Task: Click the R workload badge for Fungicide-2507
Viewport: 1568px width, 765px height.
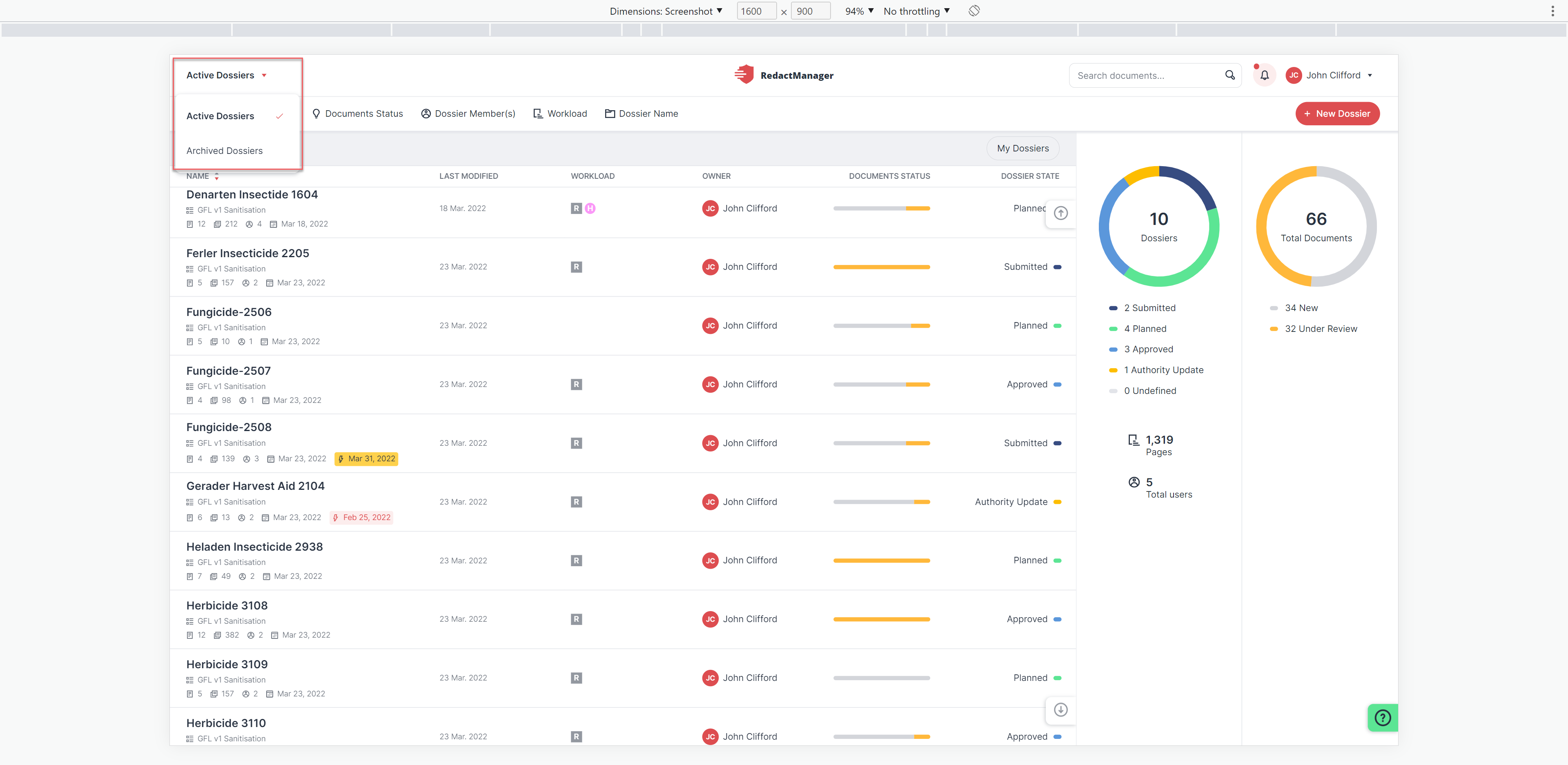Action: tap(576, 384)
